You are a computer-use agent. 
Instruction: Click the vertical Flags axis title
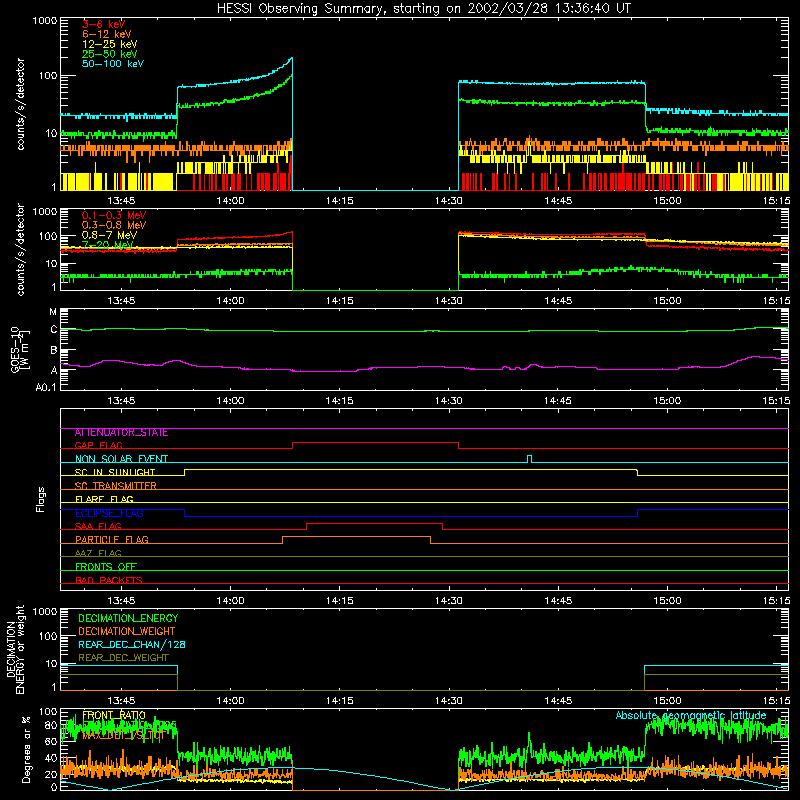41,499
